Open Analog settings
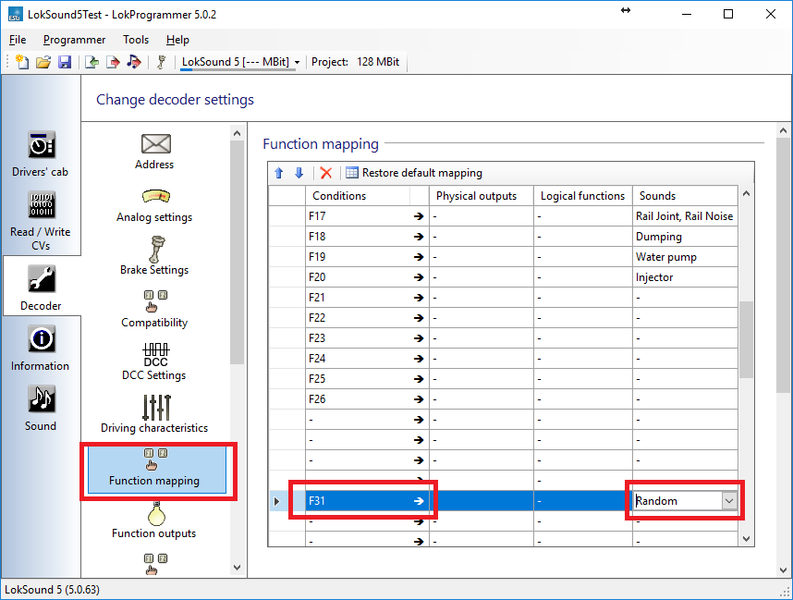This screenshot has height=600, width=793. [x=155, y=205]
